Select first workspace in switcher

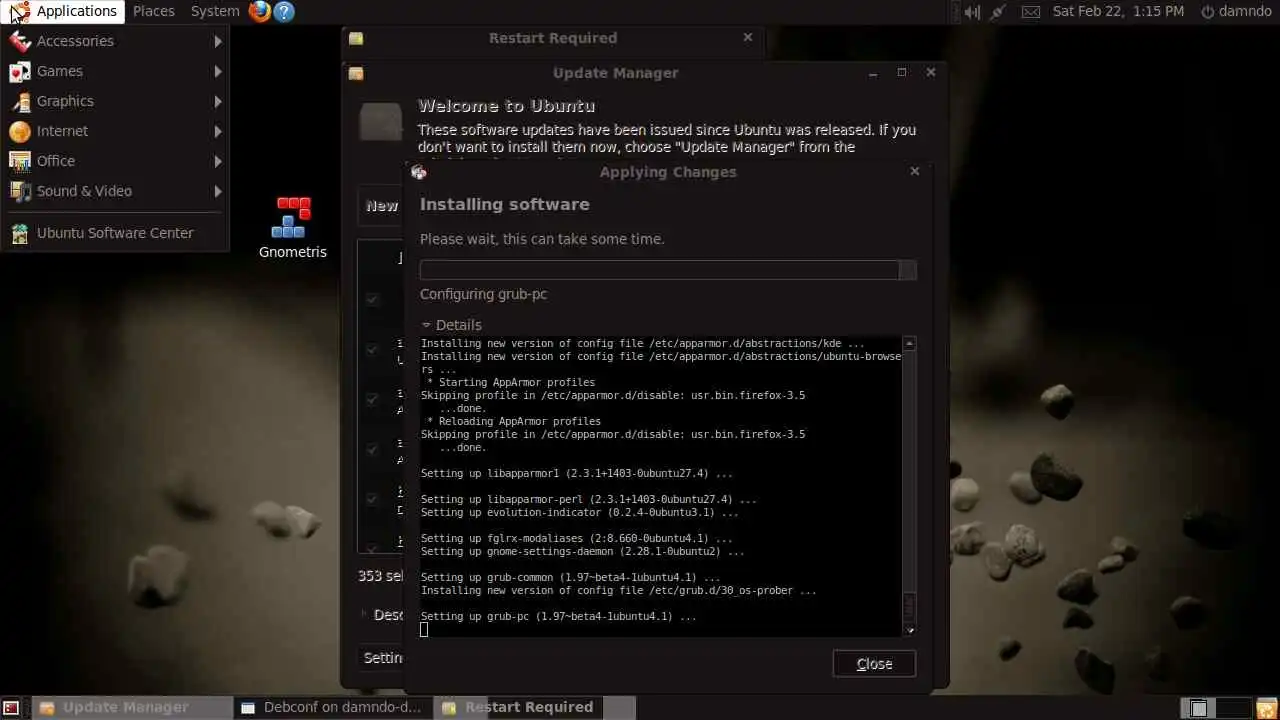pyautogui.click(x=1198, y=708)
